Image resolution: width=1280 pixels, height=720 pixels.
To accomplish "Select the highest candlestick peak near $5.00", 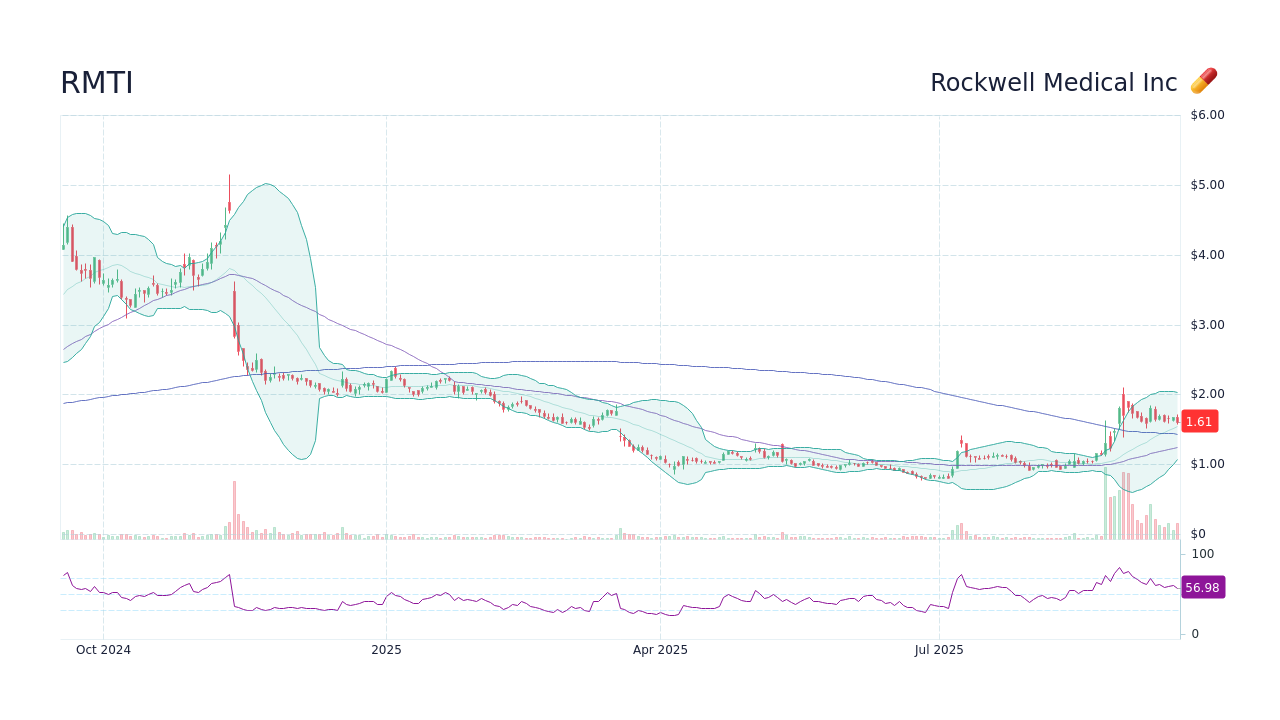I will coord(229,190).
